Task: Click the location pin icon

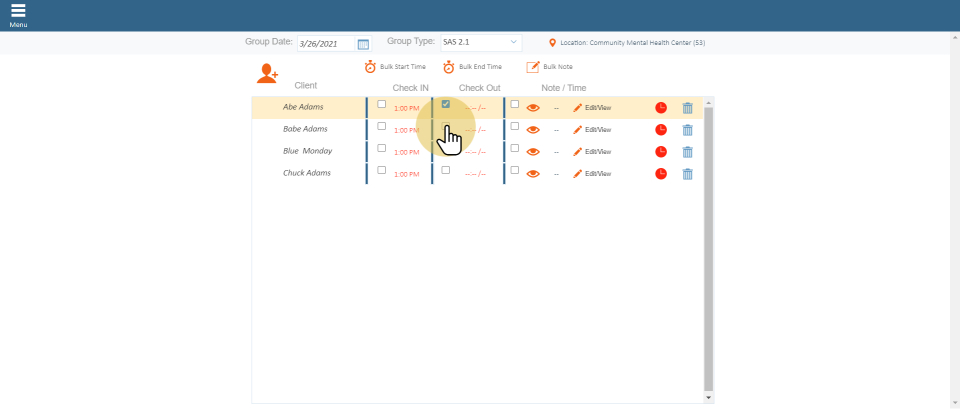Action: click(553, 43)
